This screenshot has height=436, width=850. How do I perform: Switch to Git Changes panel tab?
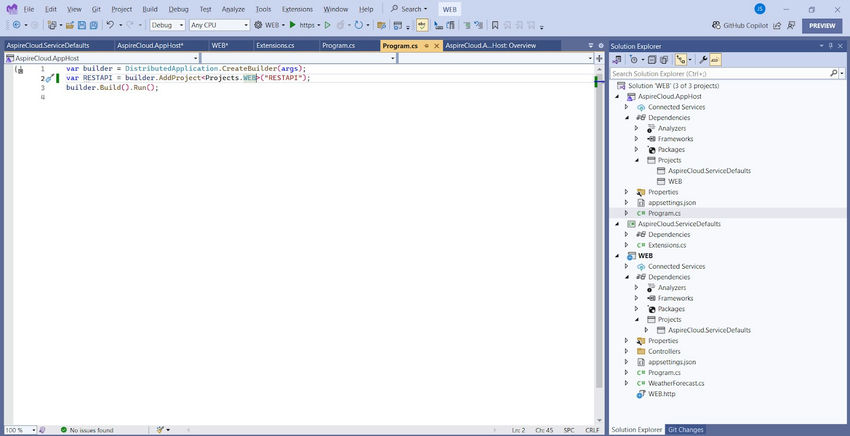click(685, 430)
